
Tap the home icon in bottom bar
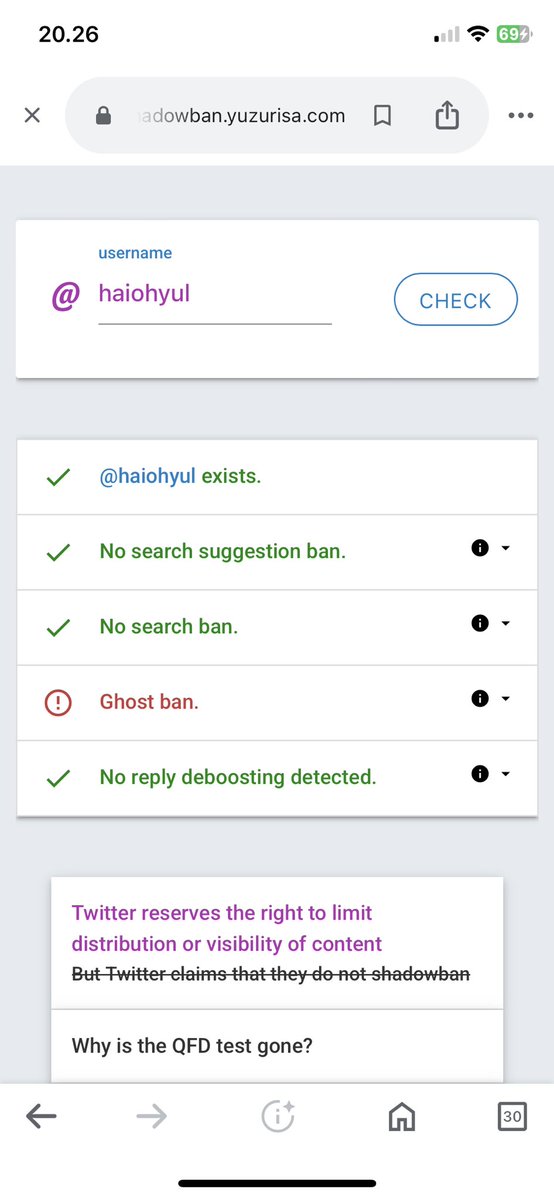tap(402, 1117)
